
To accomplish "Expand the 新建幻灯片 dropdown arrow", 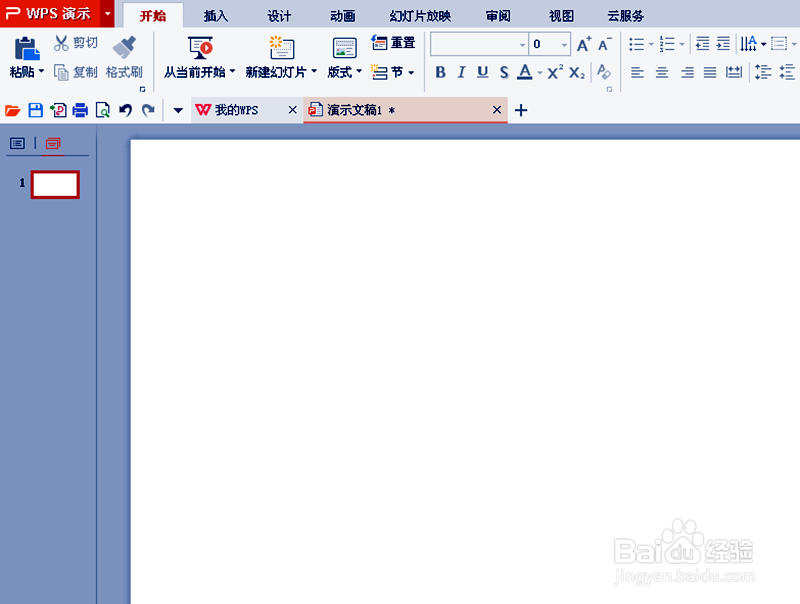I will click(314, 71).
